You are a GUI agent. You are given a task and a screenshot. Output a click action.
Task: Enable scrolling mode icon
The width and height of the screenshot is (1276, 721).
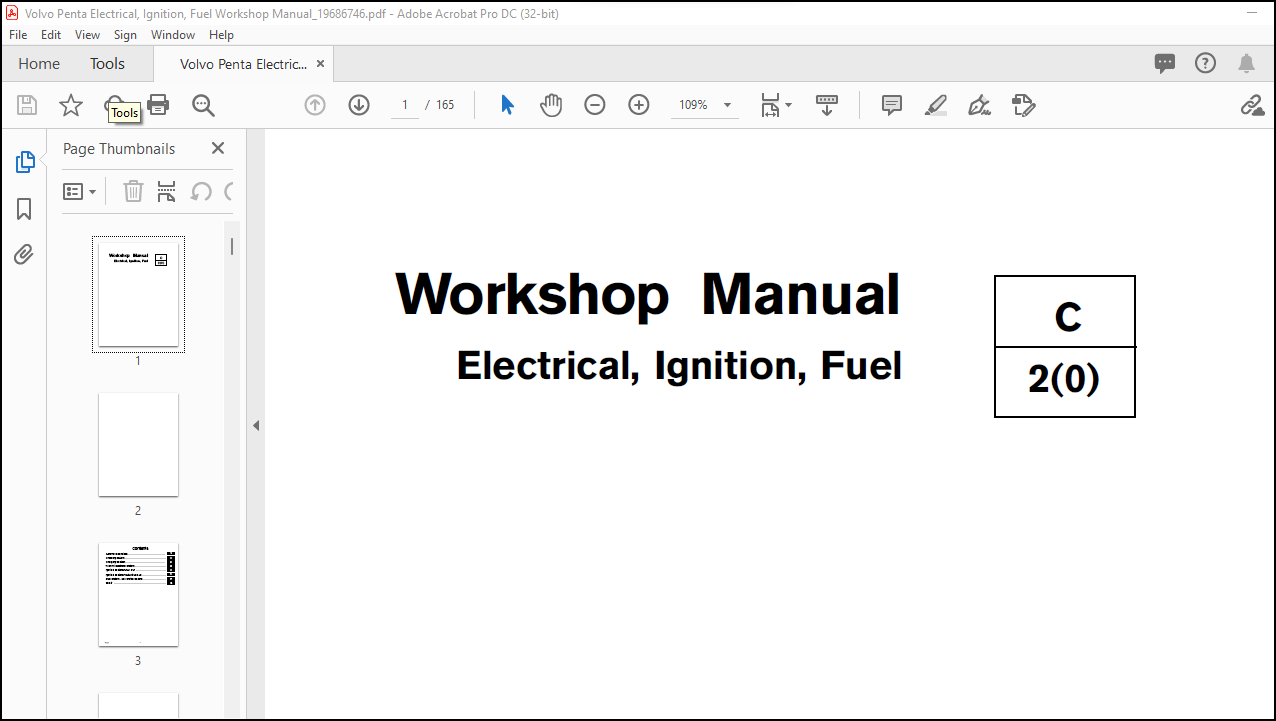click(827, 105)
